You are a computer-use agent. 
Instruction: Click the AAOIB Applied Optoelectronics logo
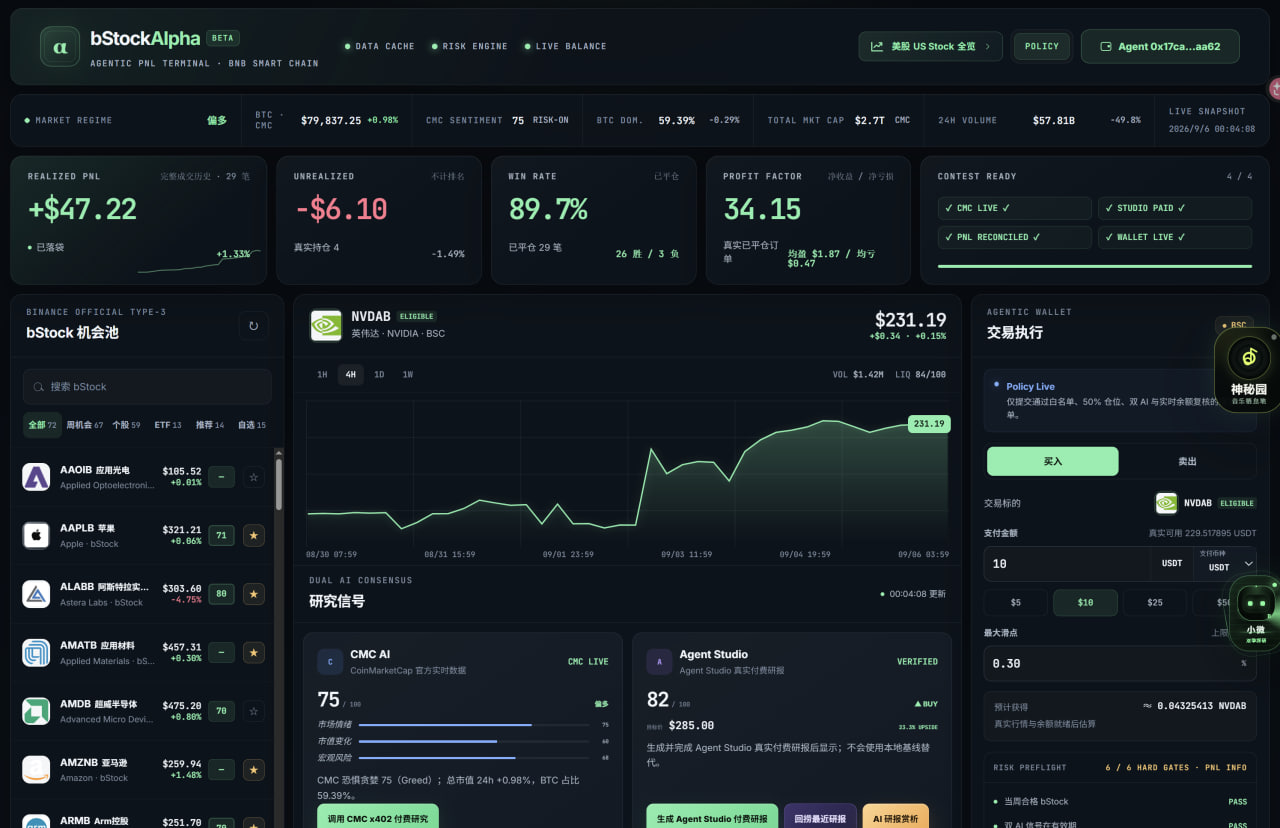(x=36, y=477)
